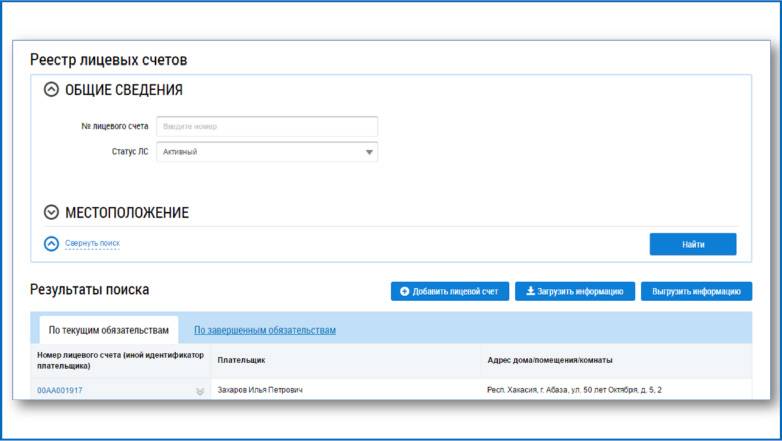Click the Адрес дома/помещения/комнаты column header
This screenshot has height=441, width=782.
pyautogui.click(x=550, y=360)
